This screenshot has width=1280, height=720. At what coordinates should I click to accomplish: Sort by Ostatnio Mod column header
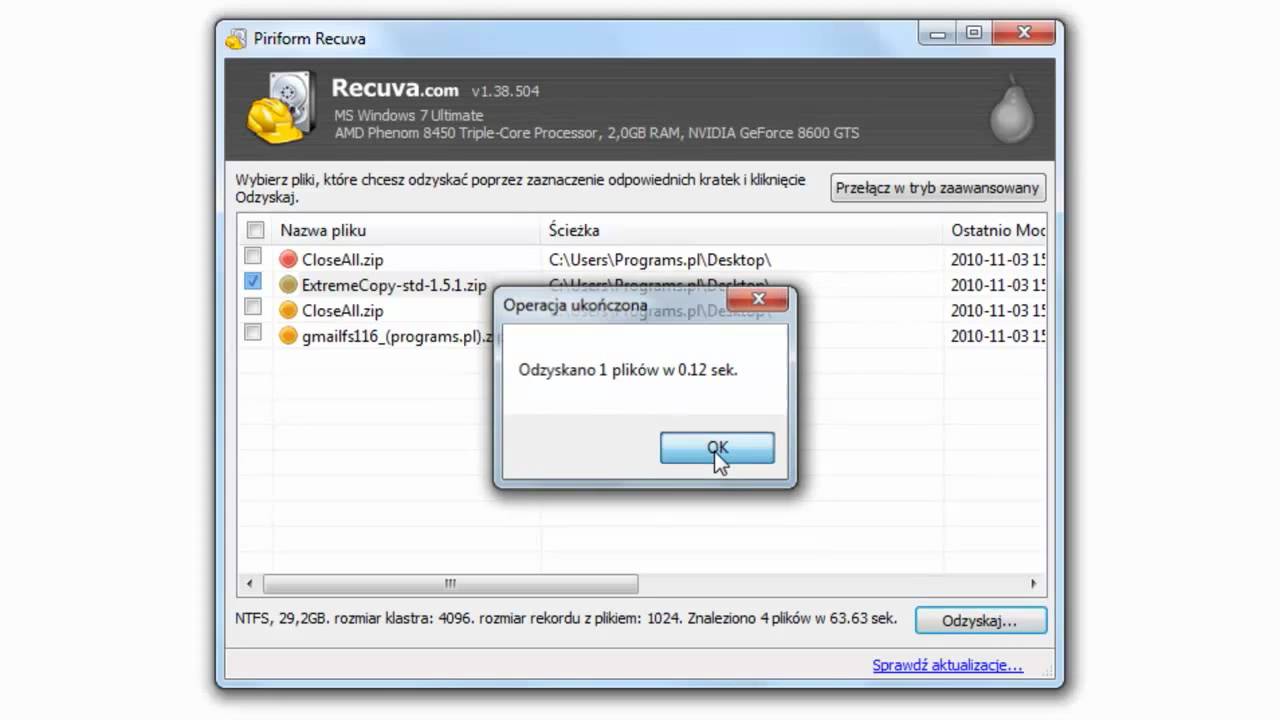996,230
